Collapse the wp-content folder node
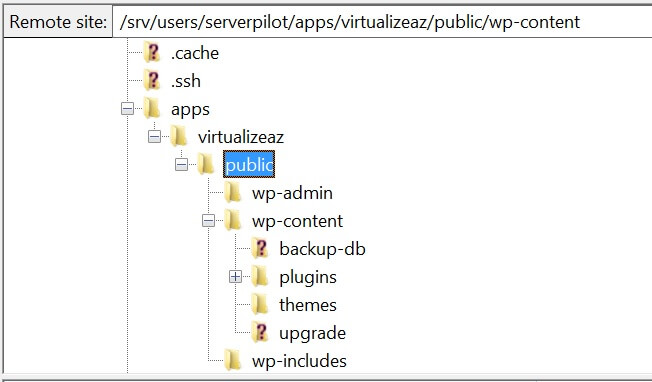Viewport: 652px width, 382px height. [208, 221]
